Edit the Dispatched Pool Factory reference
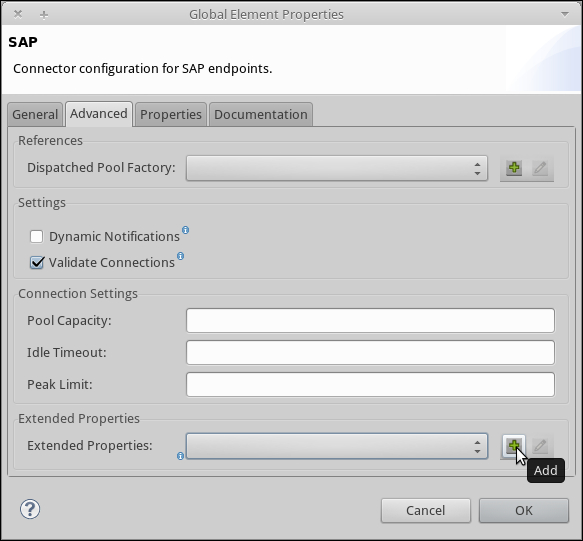Screen dimensions: 583x541 [x=540, y=168]
